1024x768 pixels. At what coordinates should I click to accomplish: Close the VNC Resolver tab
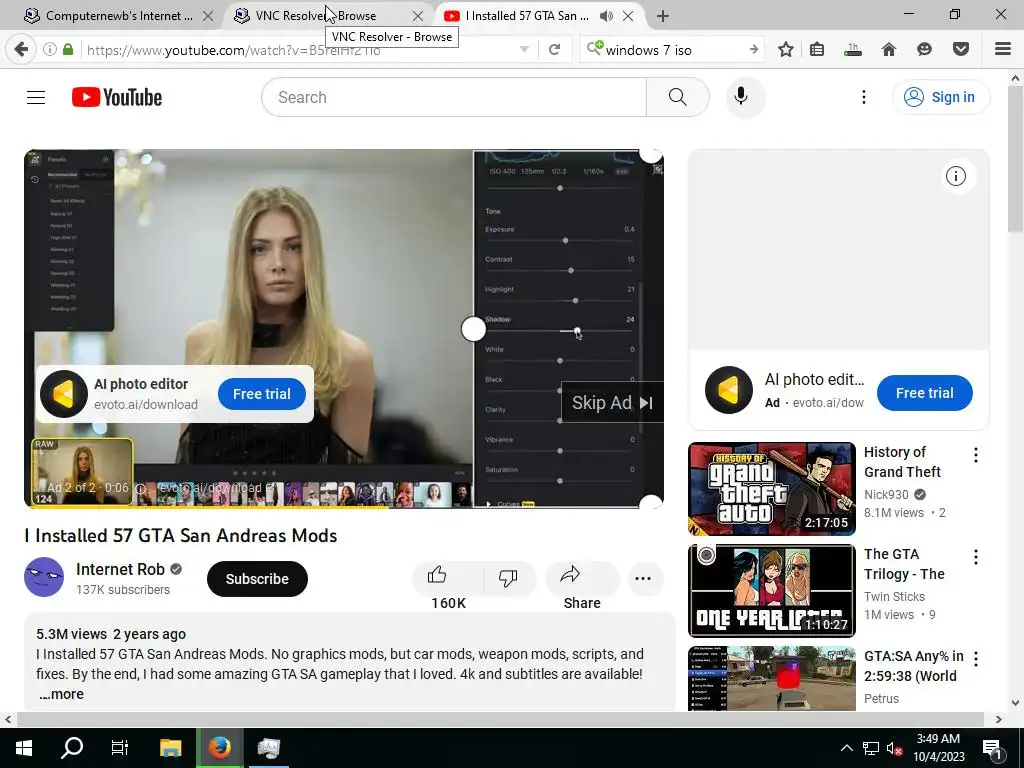(418, 16)
